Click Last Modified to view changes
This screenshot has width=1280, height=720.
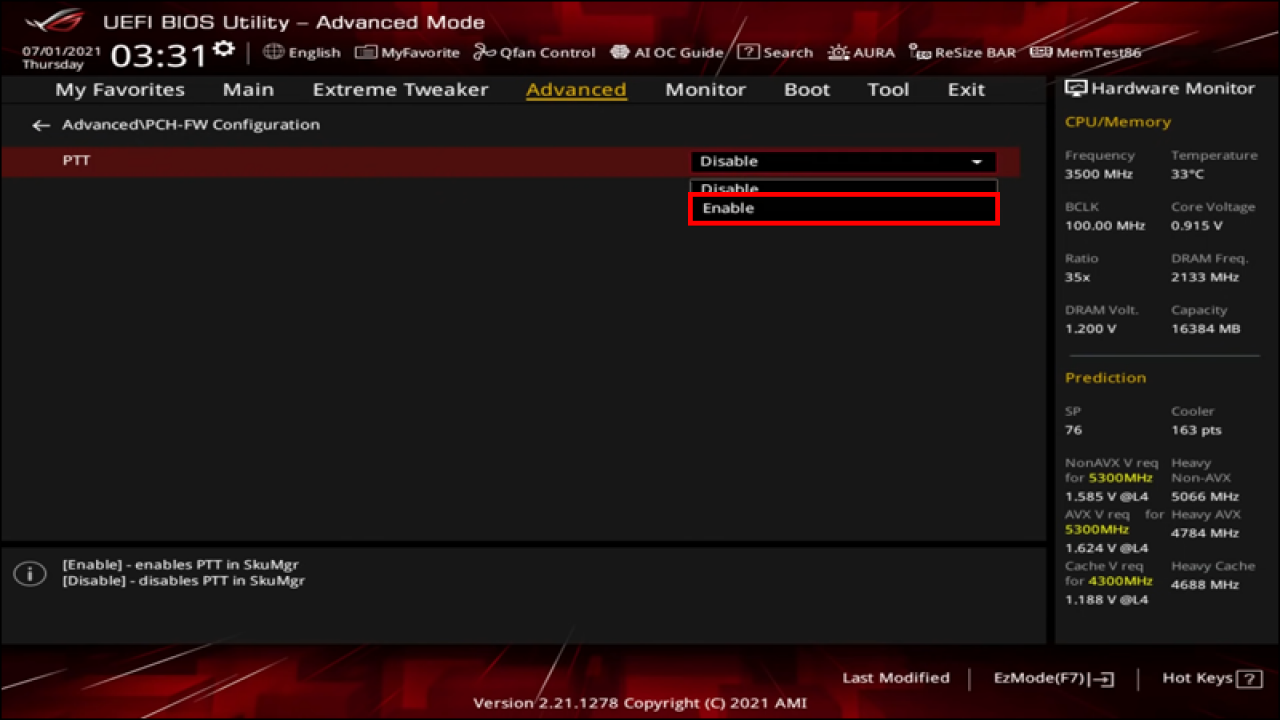tap(896, 677)
